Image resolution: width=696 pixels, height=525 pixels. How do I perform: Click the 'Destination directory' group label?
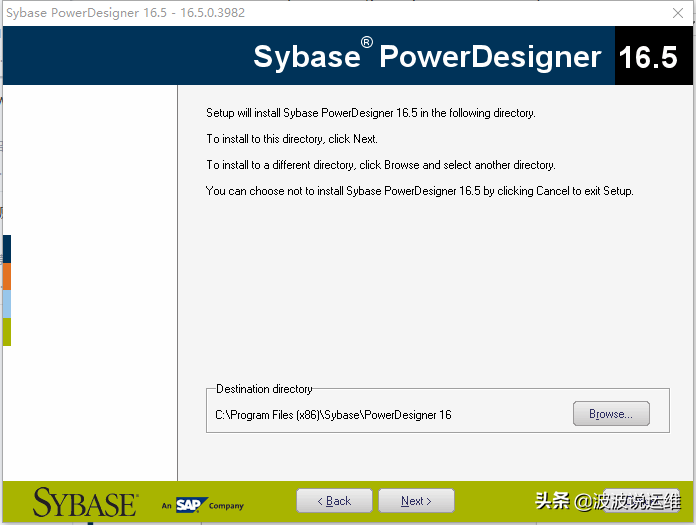(x=264, y=389)
